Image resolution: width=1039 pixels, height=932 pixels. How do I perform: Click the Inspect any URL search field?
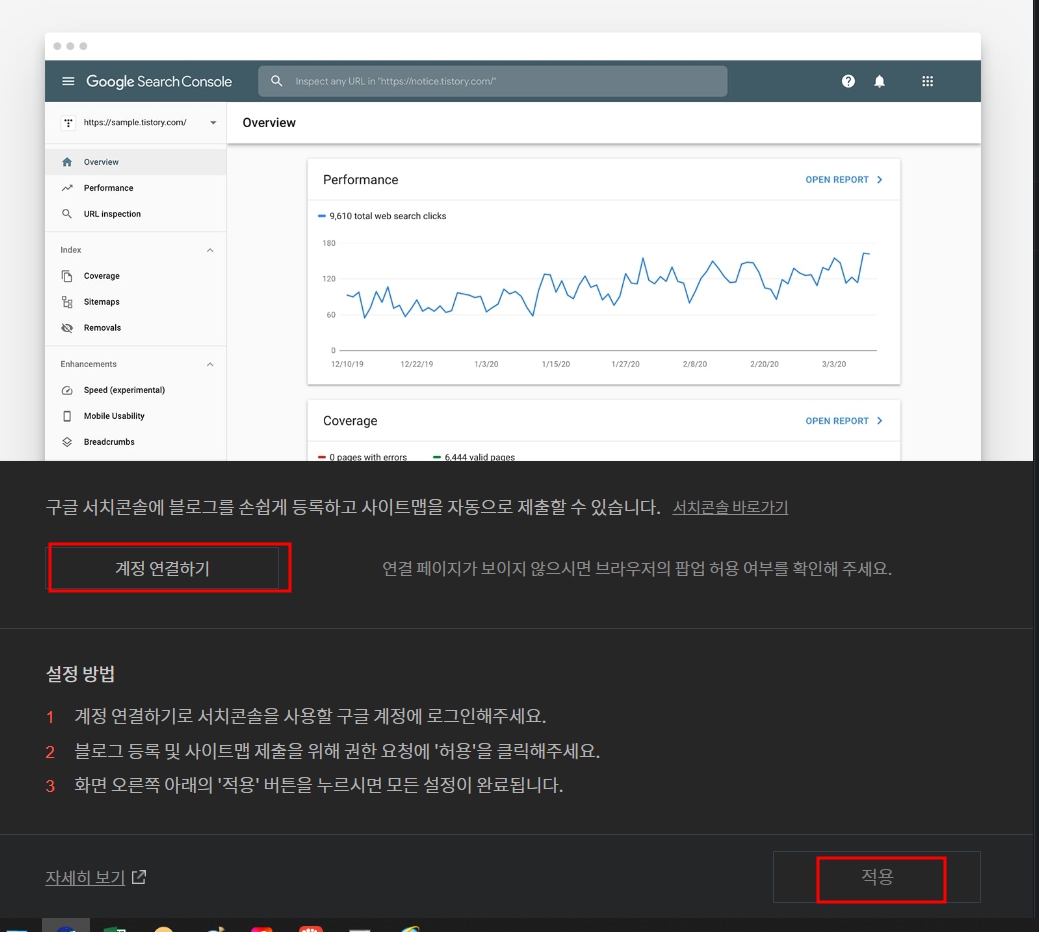coord(492,81)
